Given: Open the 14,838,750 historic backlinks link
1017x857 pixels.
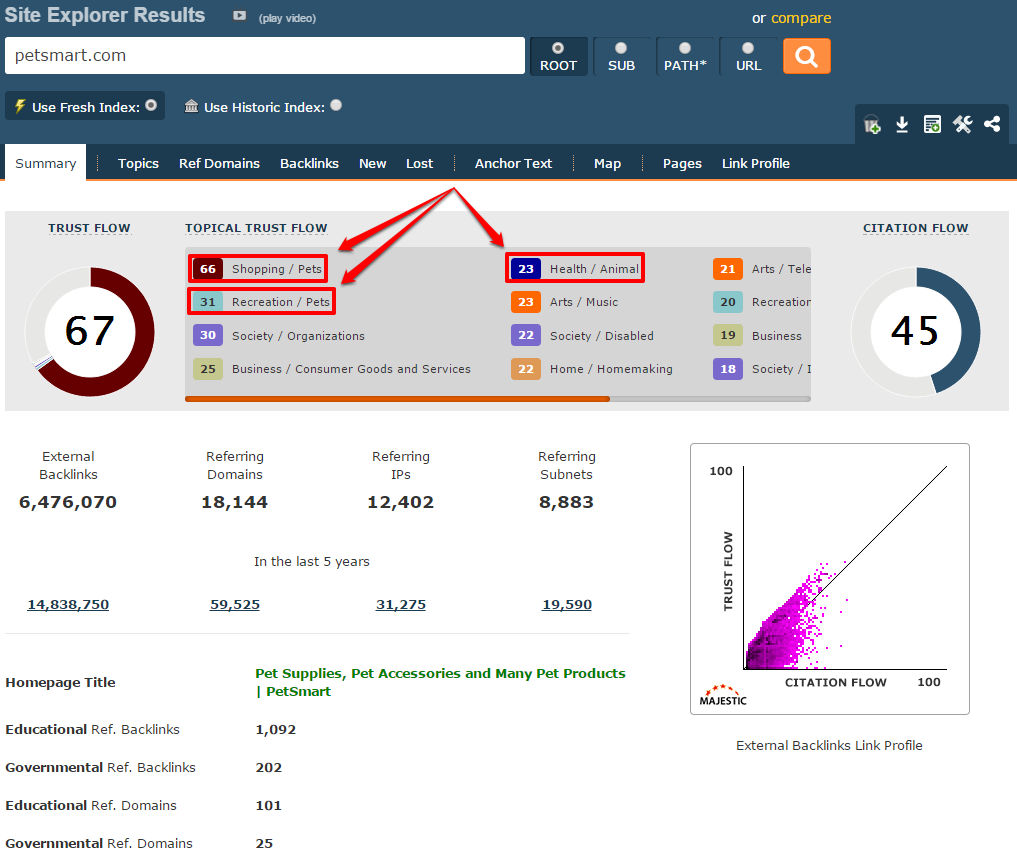Looking at the screenshot, I should point(68,605).
